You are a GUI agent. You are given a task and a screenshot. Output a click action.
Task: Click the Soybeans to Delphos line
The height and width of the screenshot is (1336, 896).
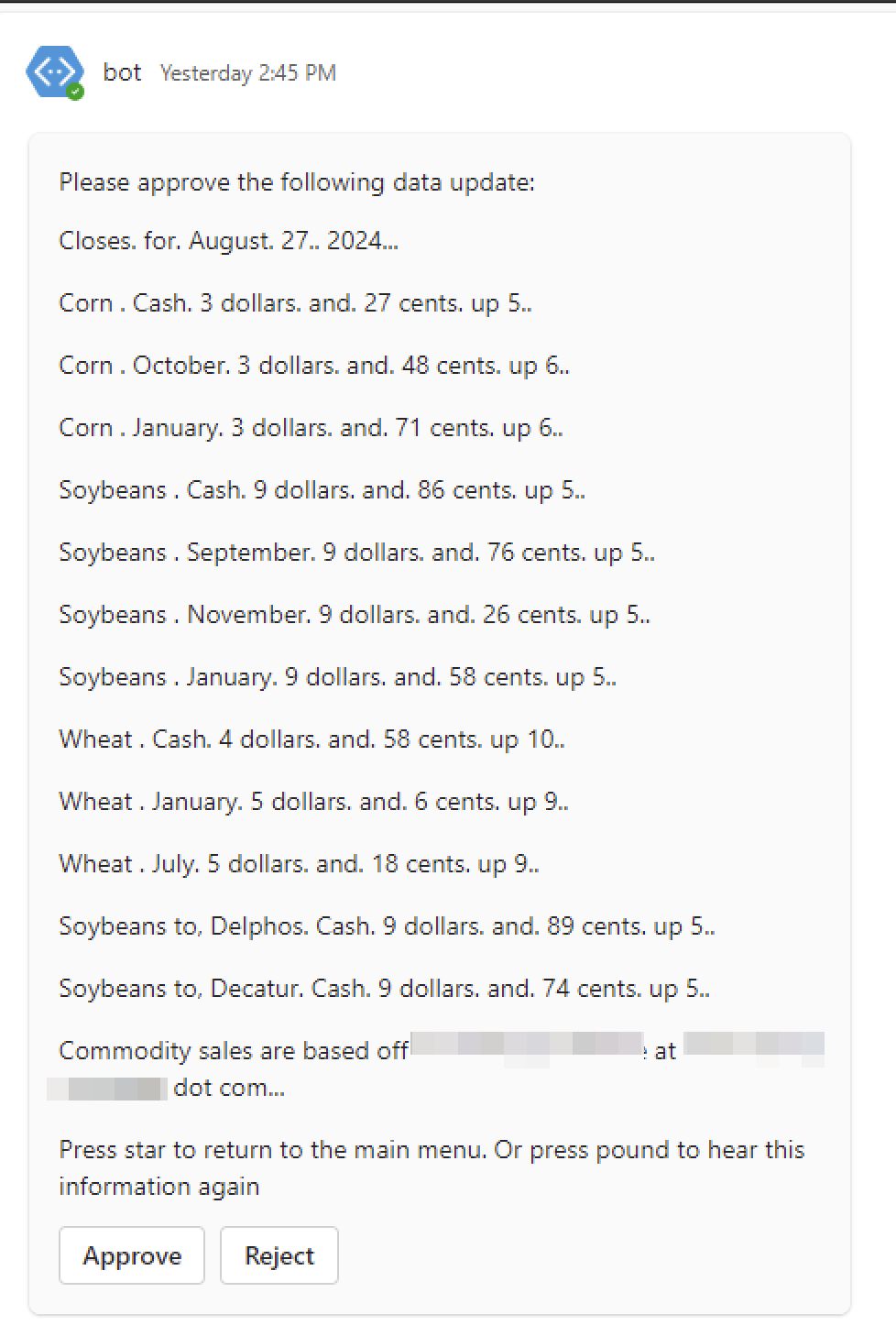point(387,926)
